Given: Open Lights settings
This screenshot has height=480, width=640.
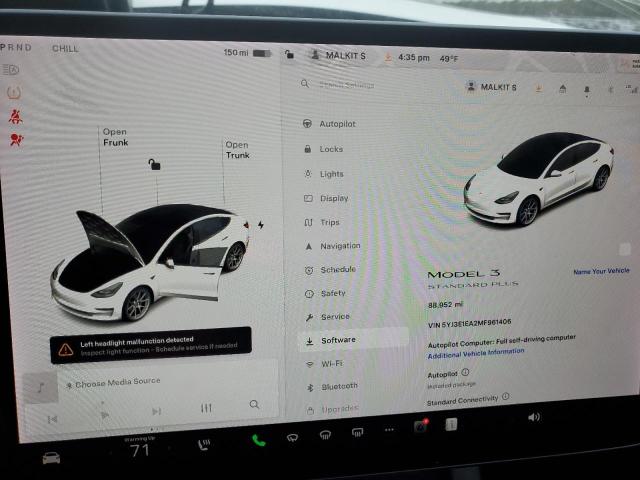Looking at the screenshot, I should coord(324,174).
